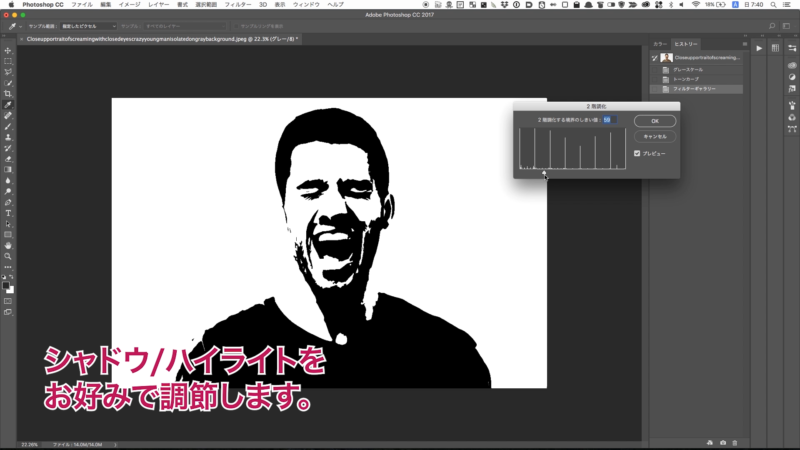The width and height of the screenshot is (800, 450).
Task: Select the Crop tool
Action: click(8, 94)
